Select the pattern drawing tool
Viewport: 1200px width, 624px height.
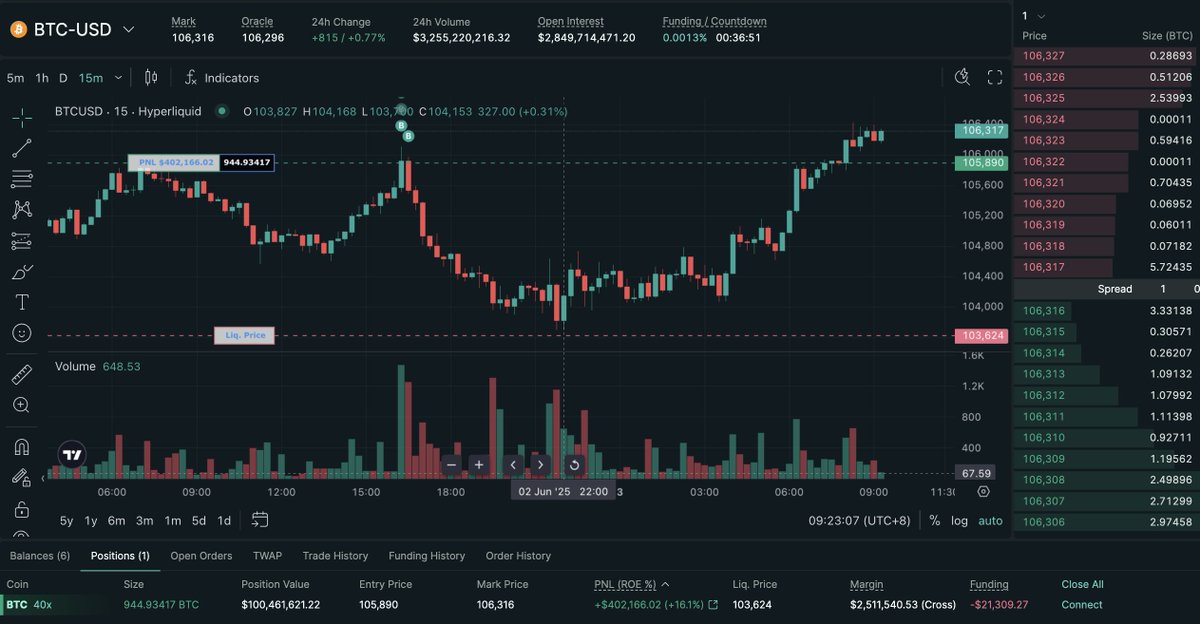[21, 210]
